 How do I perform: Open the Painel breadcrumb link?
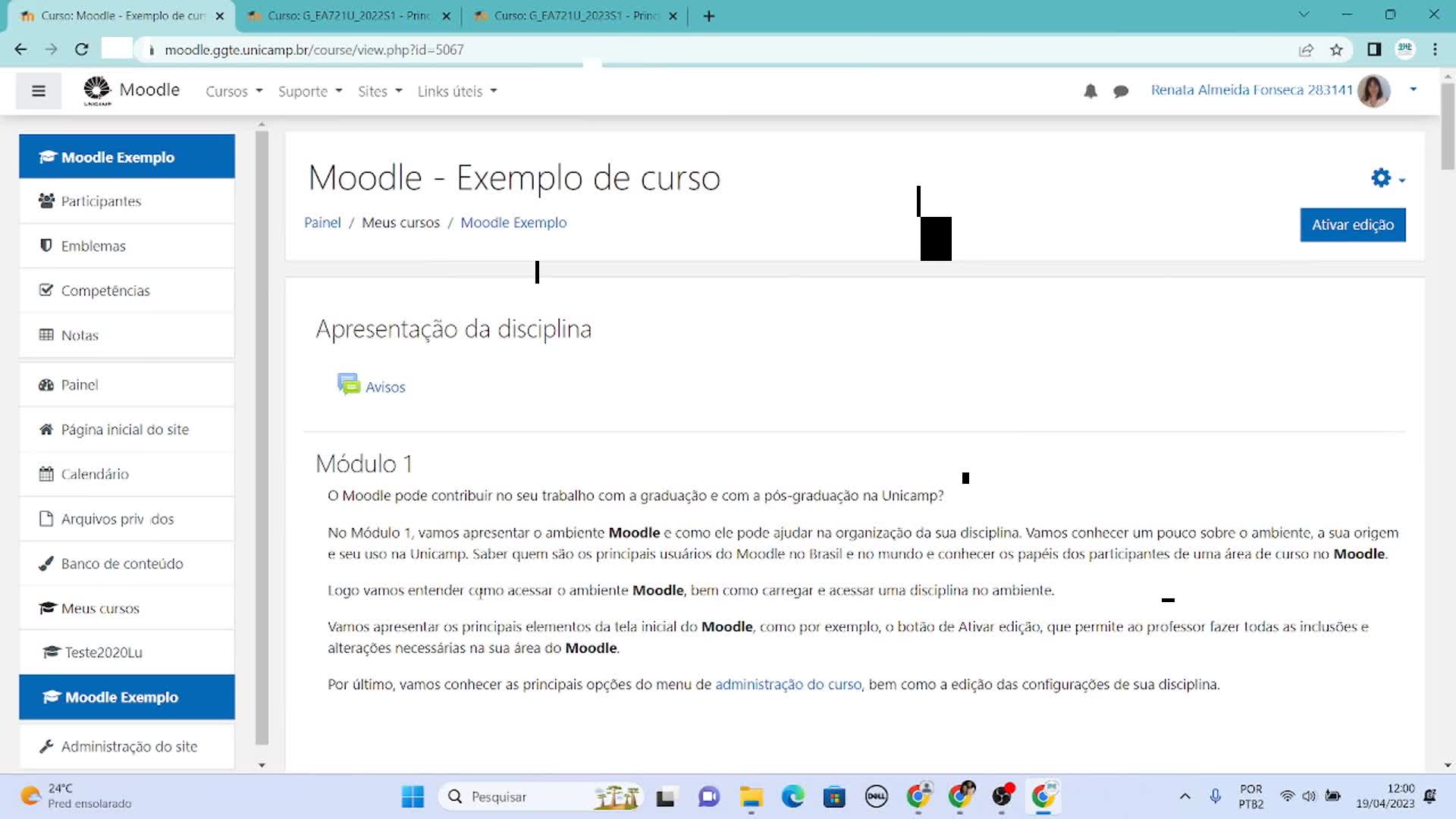(322, 222)
